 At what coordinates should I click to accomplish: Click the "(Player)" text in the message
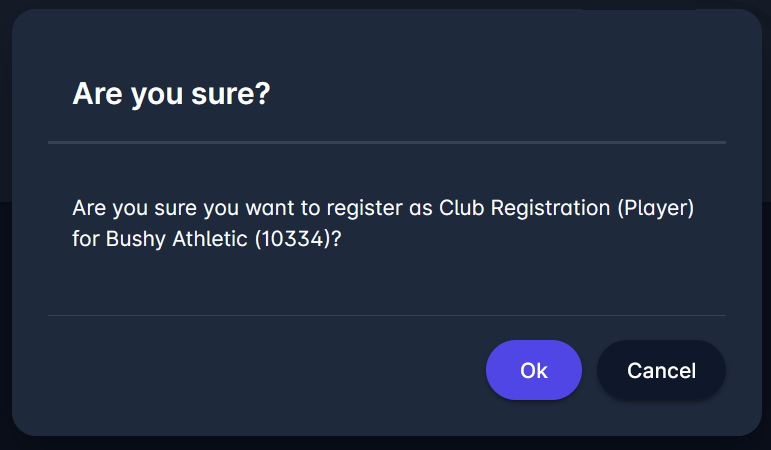[x=655, y=209]
